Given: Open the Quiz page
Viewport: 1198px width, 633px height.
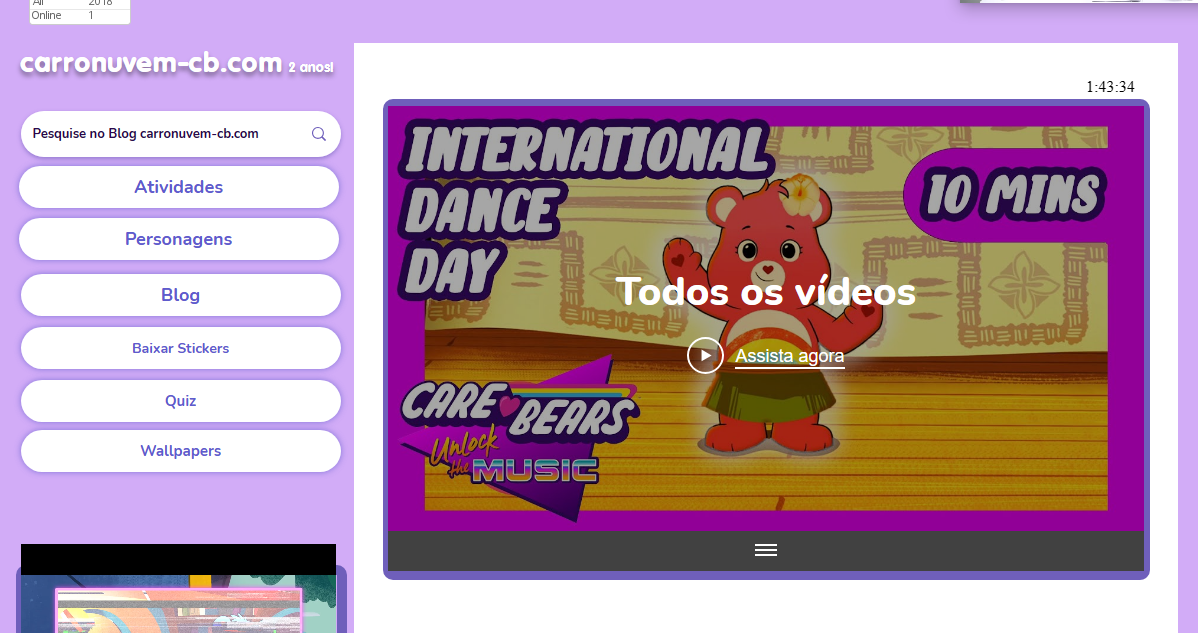Looking at the screenshot, I should point(180,401).
